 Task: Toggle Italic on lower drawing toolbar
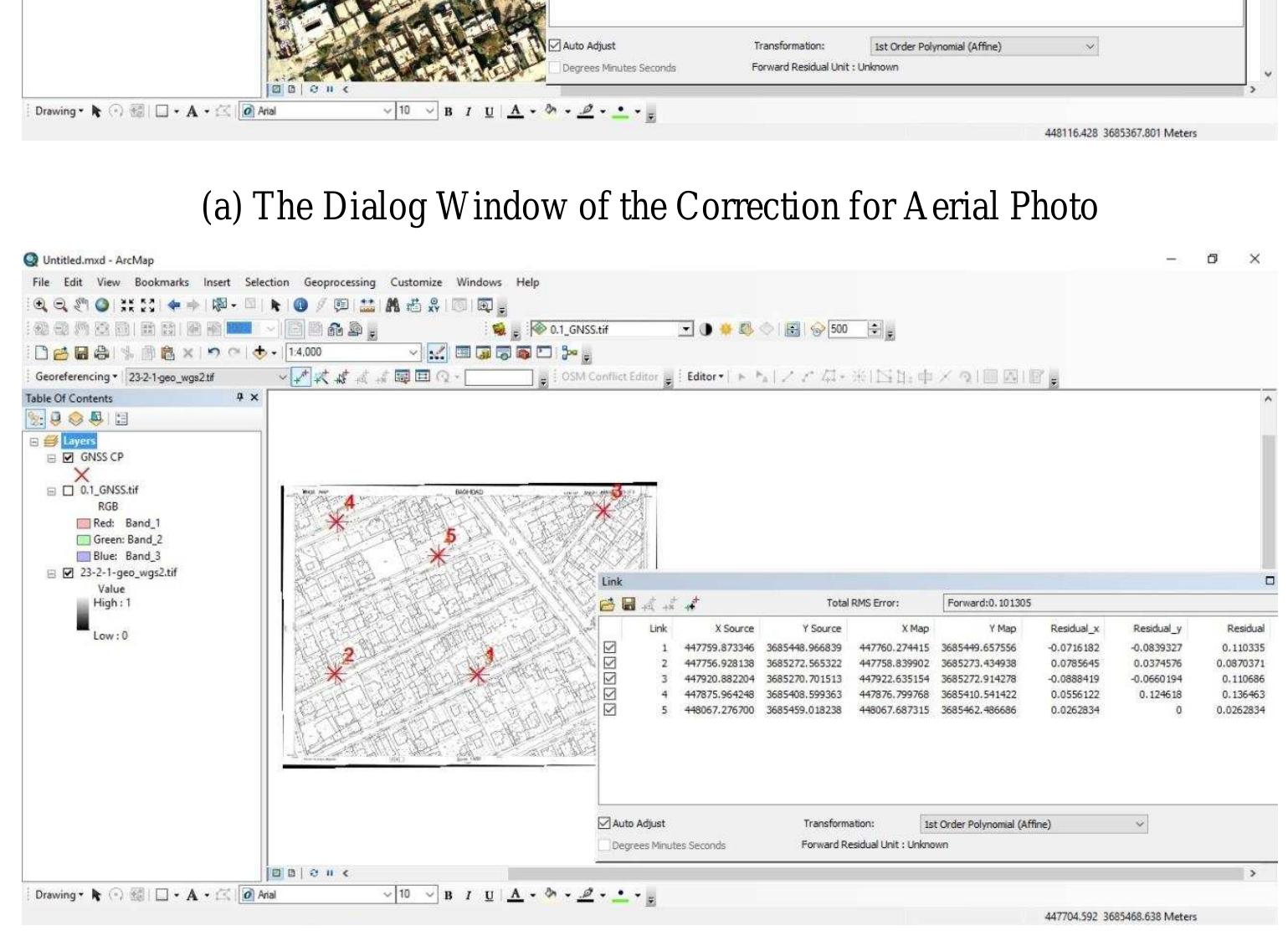[468, 895]
